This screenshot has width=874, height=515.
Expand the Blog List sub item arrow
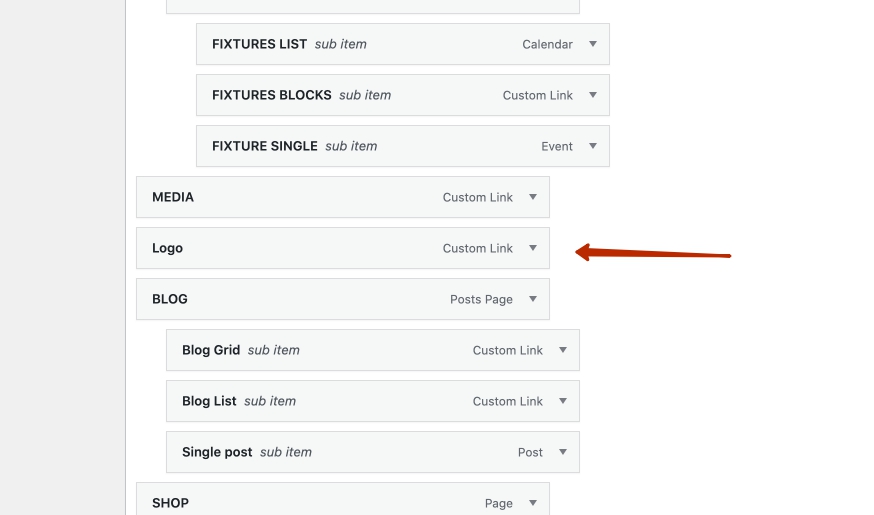point(563,401)
